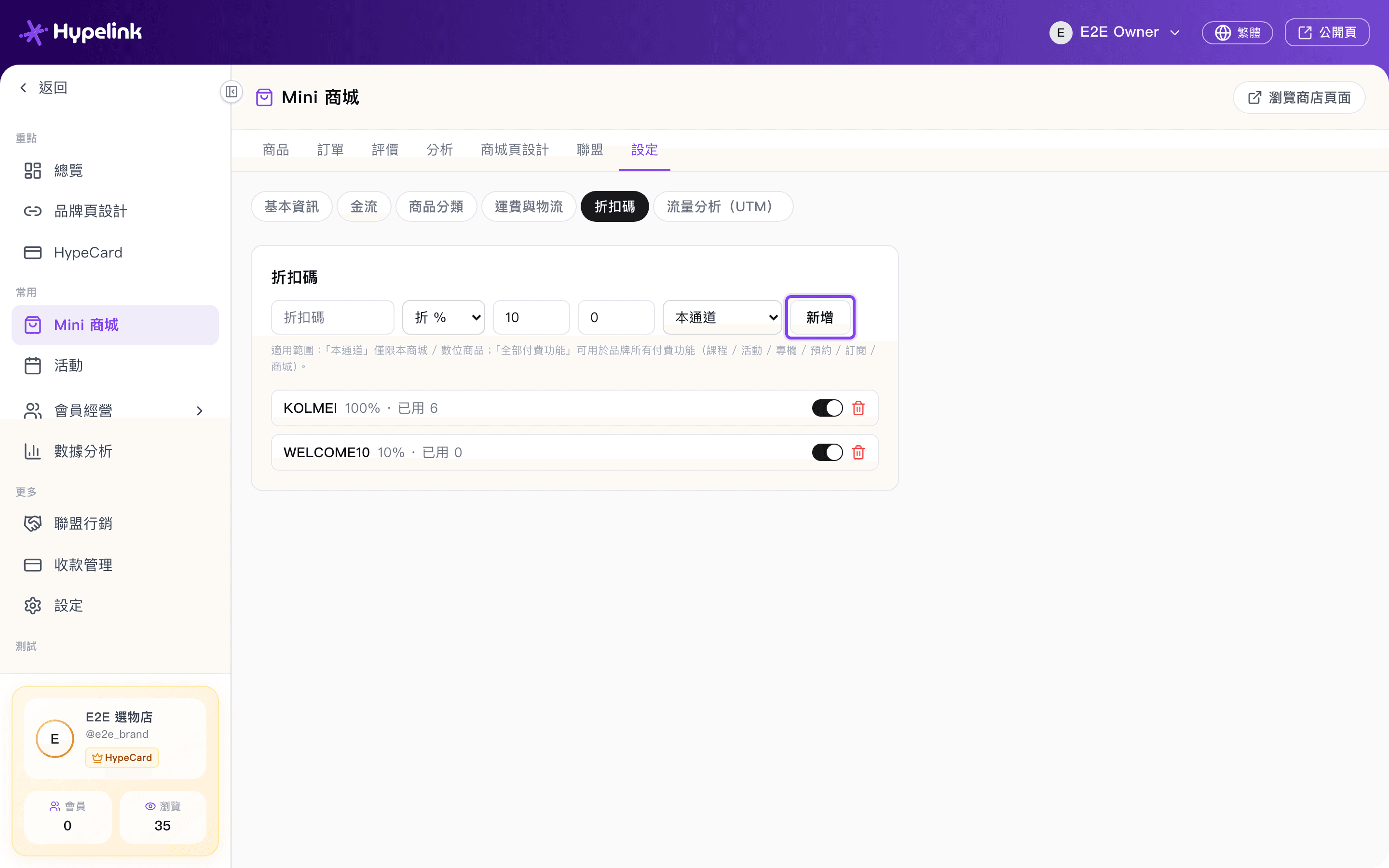Click the WELCOME10 code name text
Image resolution: width=1389 pixels, height=868 pixels.
pyautogui.click(x=327, y=452)
